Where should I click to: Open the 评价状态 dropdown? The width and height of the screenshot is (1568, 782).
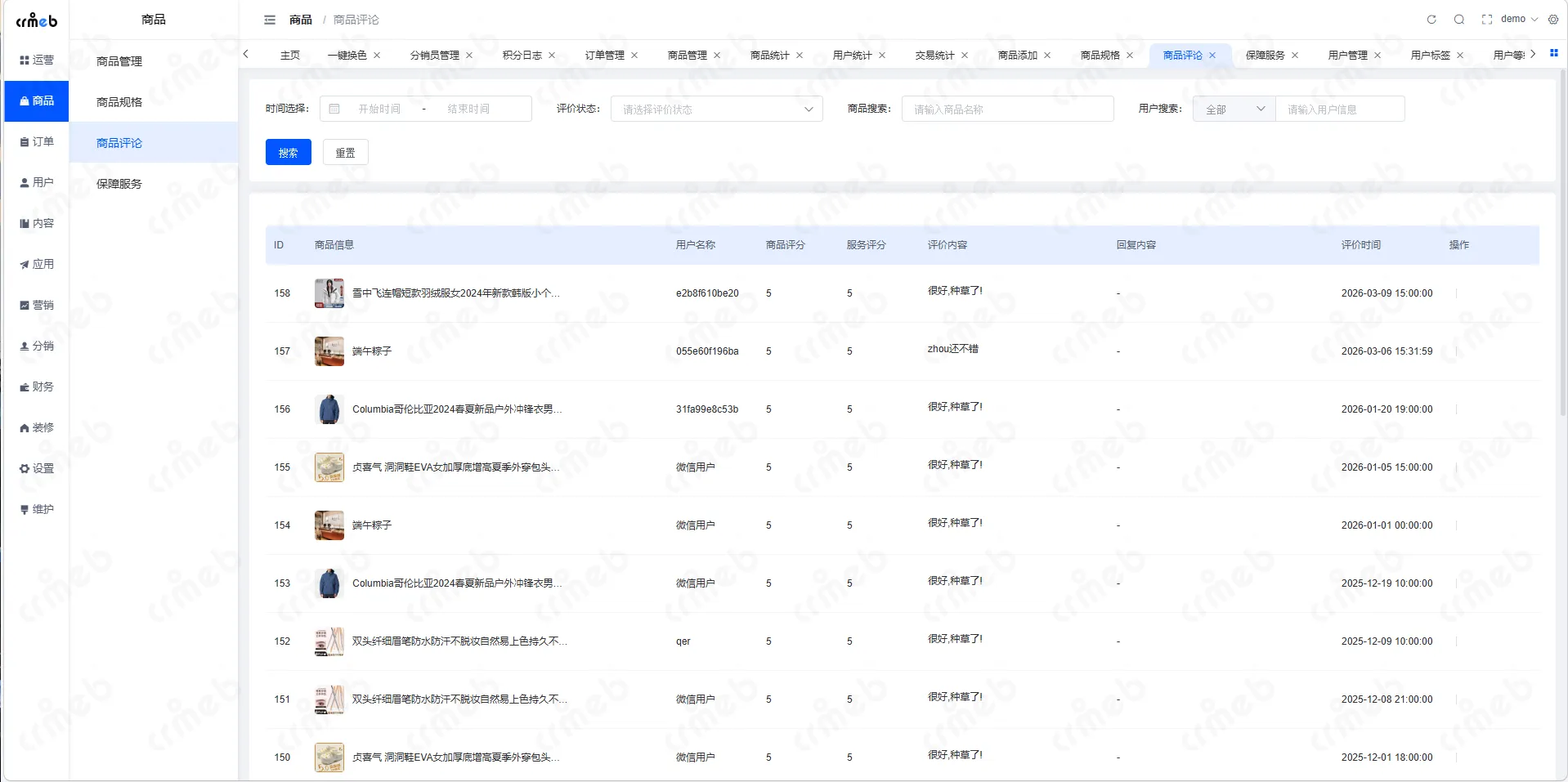coord(716,109)
